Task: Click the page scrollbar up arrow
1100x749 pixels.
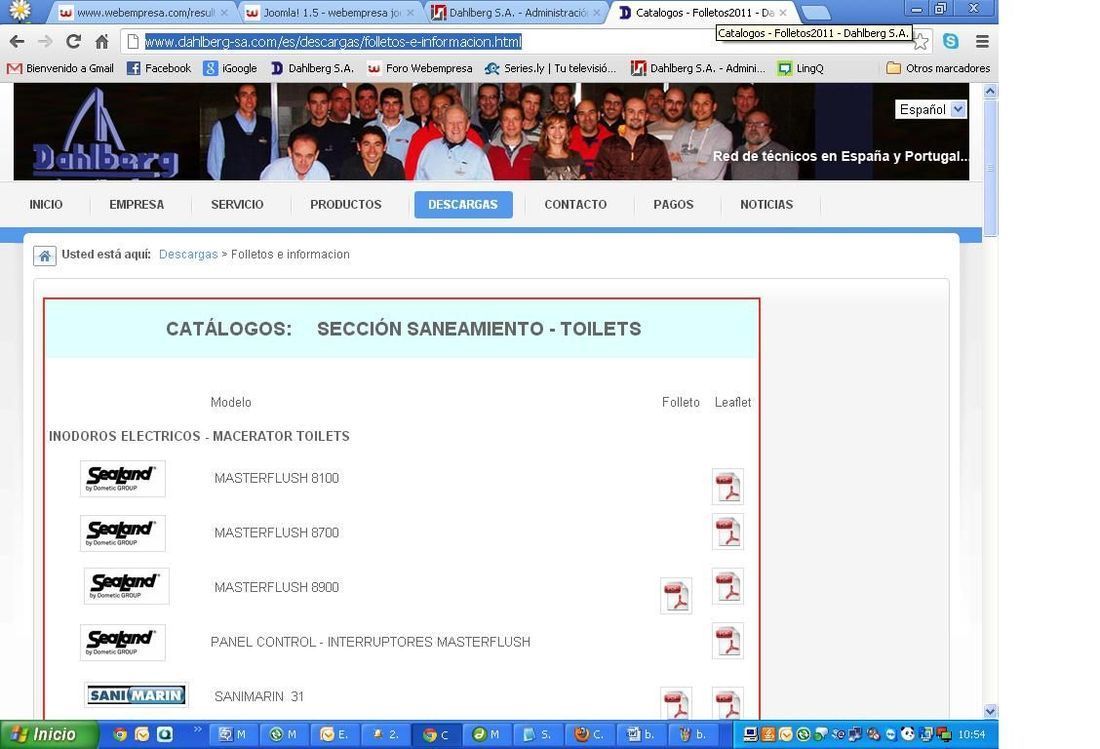Action: click(x=990, y=91)
